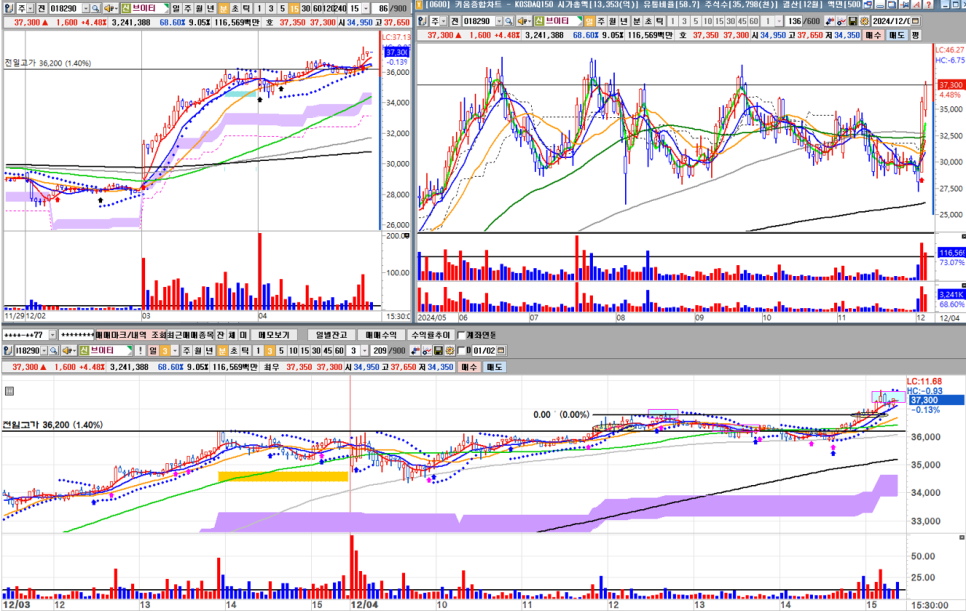966x611 pixels.
Task: Open settings gear in top-right chart
Action: pyautogui.click(x=864, y=21)
